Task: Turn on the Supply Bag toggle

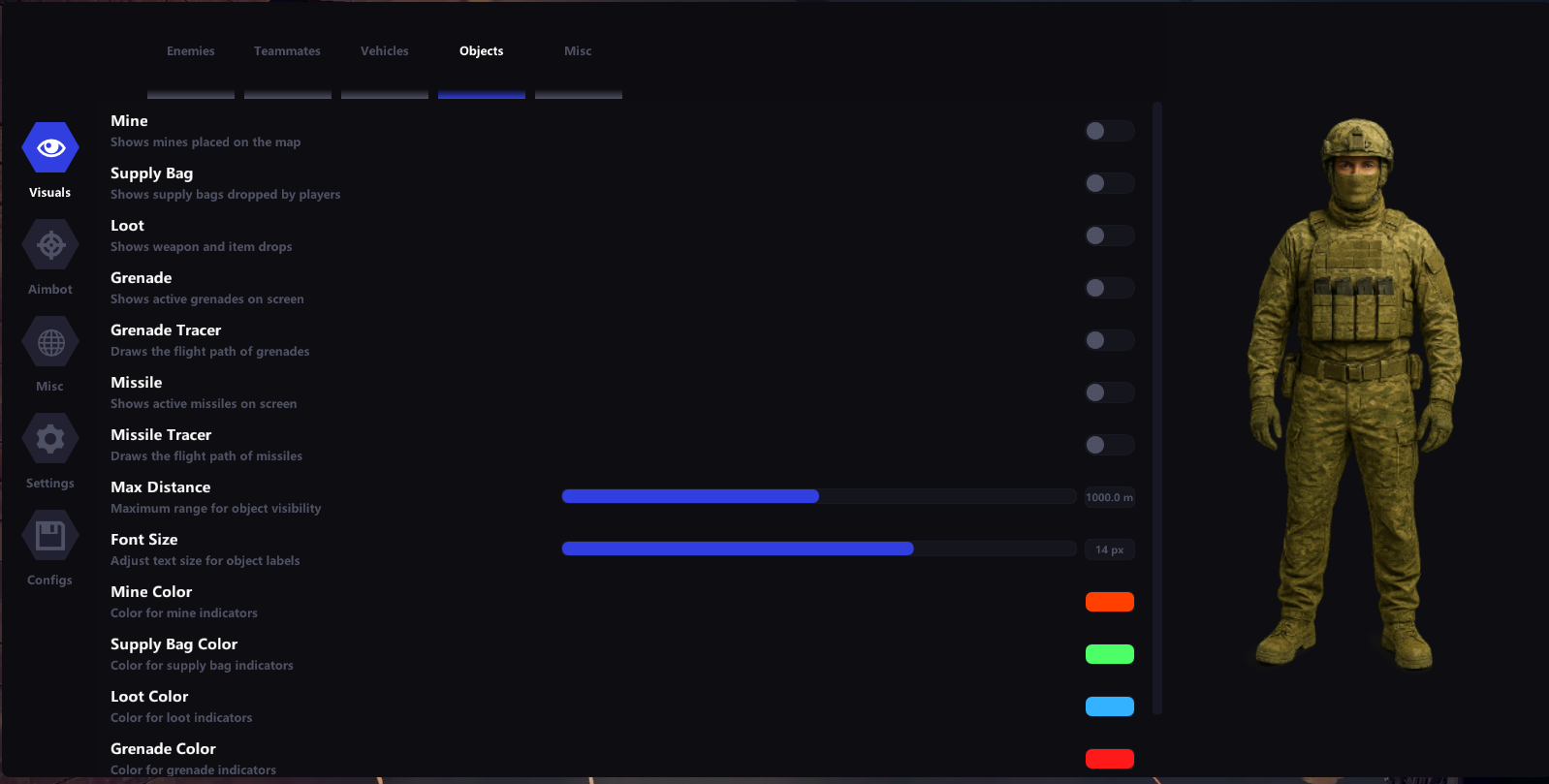Action: pyautogui.click(x=1109, y=183)
